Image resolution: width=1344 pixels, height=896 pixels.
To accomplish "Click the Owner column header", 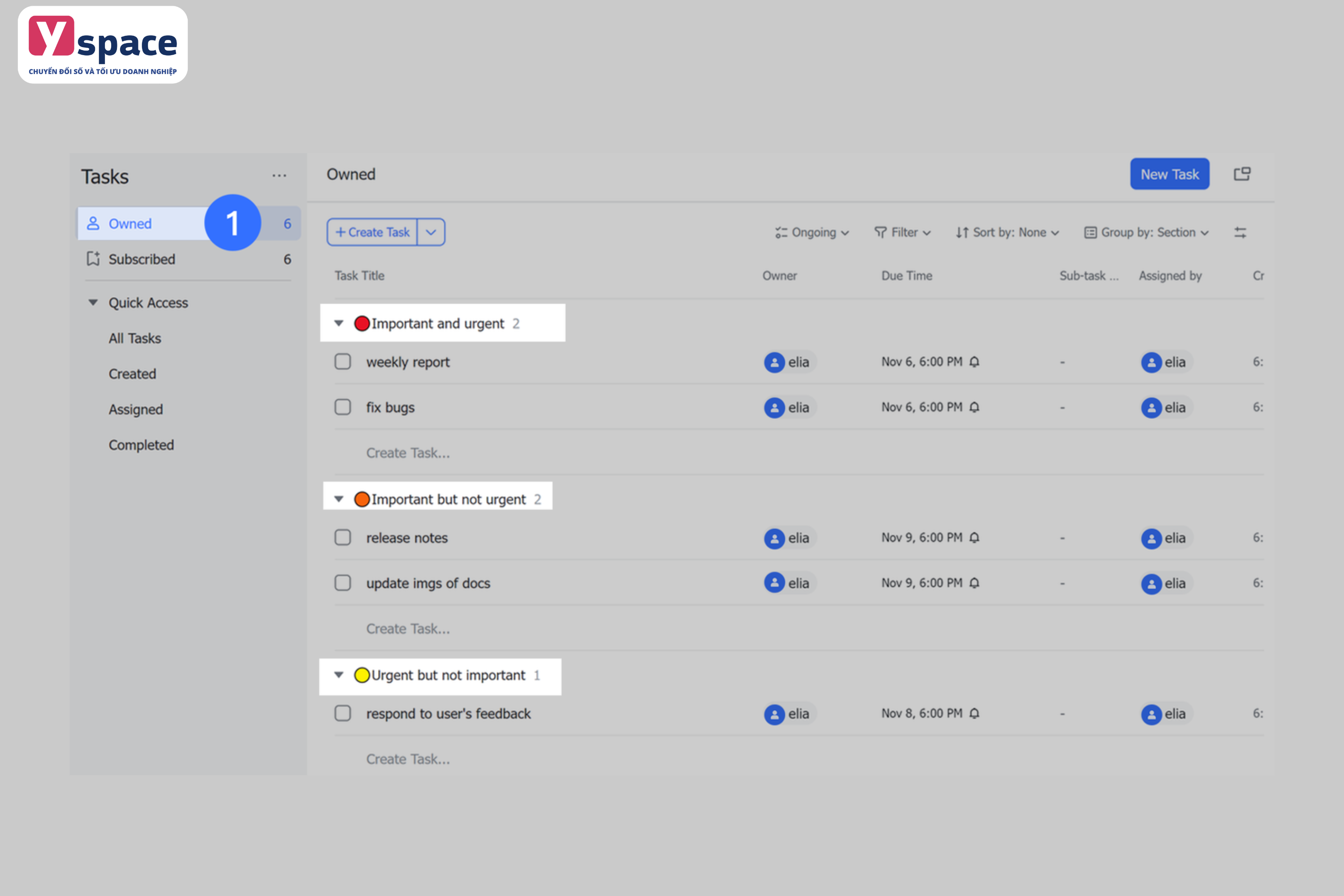I will 780,276.
